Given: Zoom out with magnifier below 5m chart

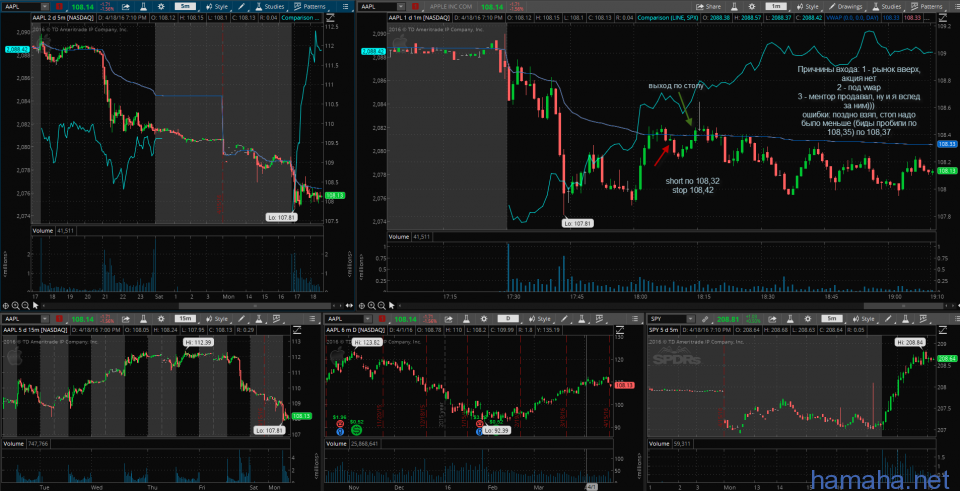Looking at the screenshot, I should click(x=26, y=305).
